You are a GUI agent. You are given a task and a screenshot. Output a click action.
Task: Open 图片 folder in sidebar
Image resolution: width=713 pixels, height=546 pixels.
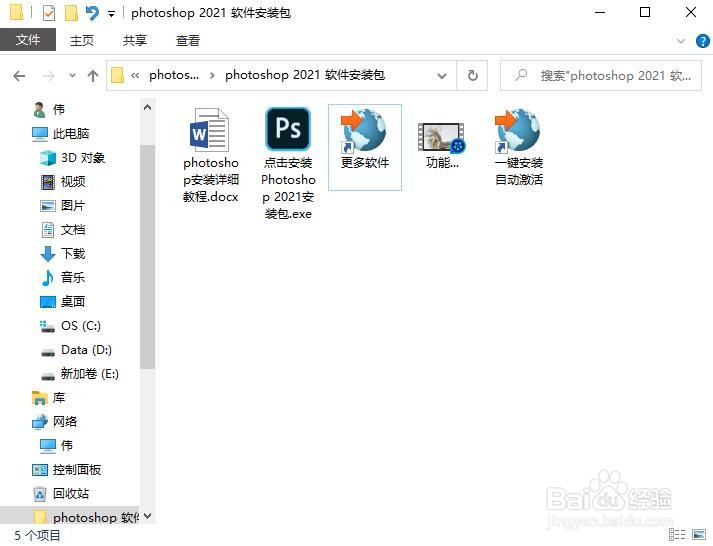[x=63, y=206]
